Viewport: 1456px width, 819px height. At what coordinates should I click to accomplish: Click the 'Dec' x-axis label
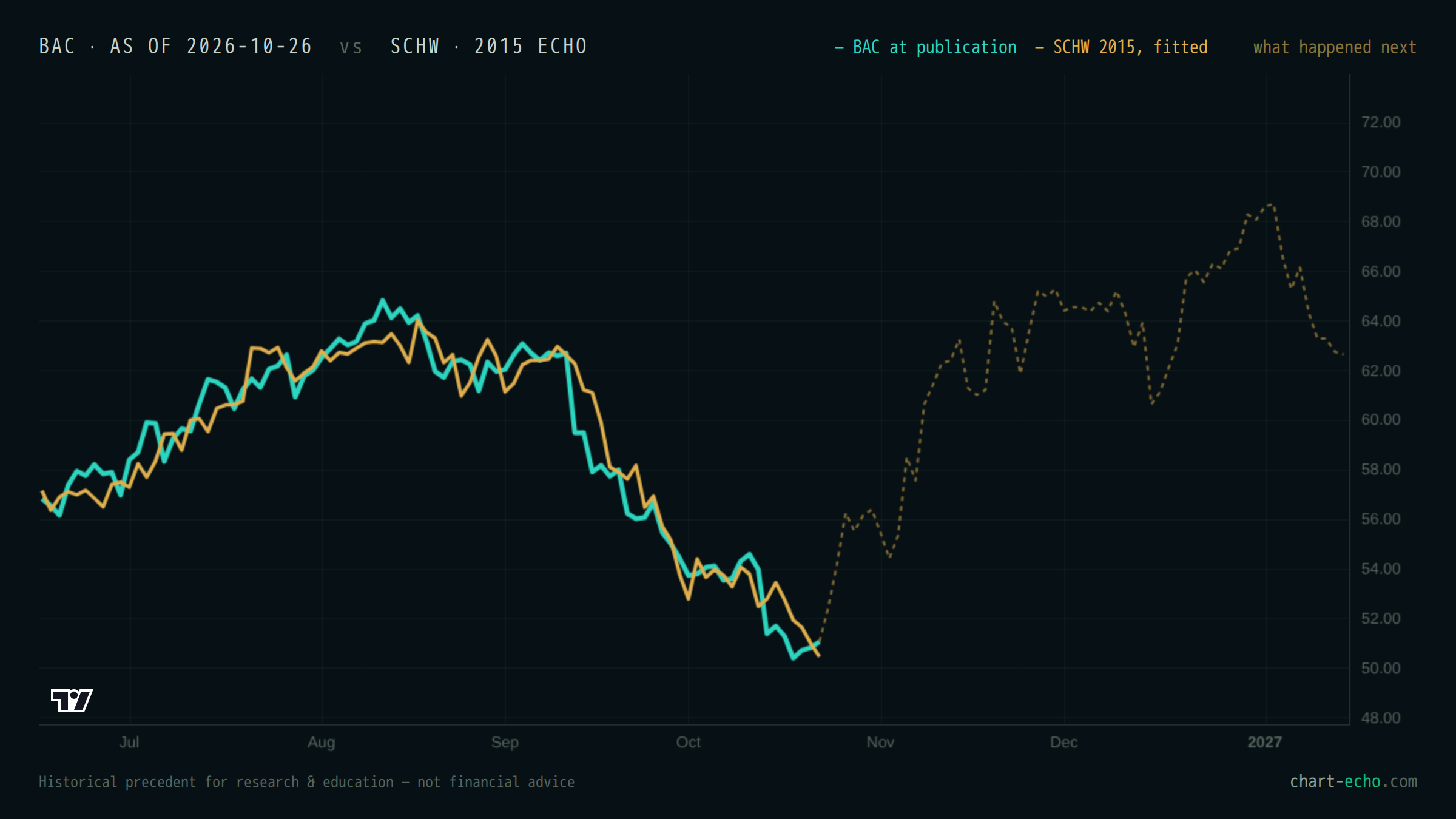click(1064, 742)
